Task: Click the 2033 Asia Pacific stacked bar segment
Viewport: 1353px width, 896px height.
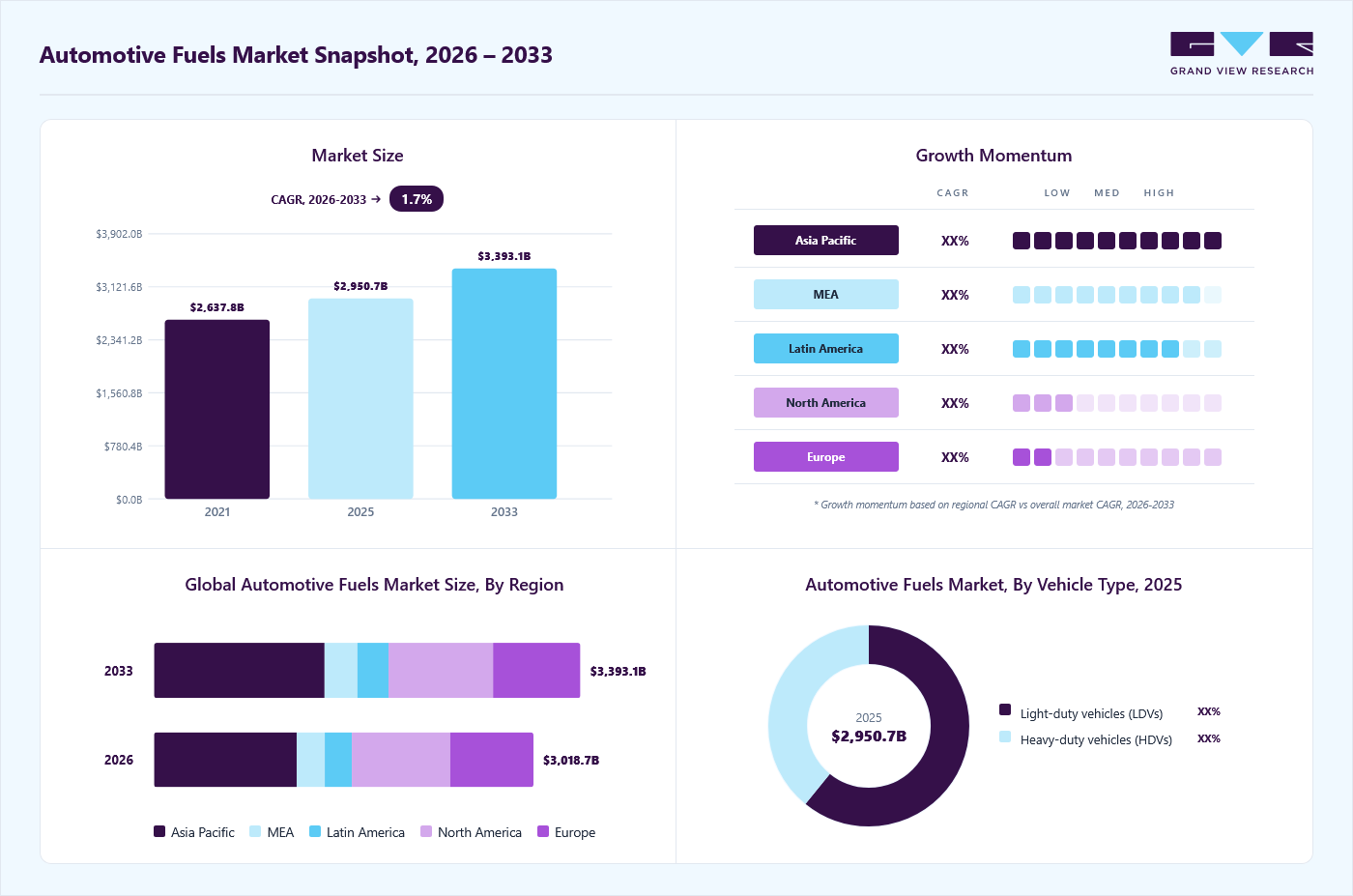Action: tap(240, 671)
